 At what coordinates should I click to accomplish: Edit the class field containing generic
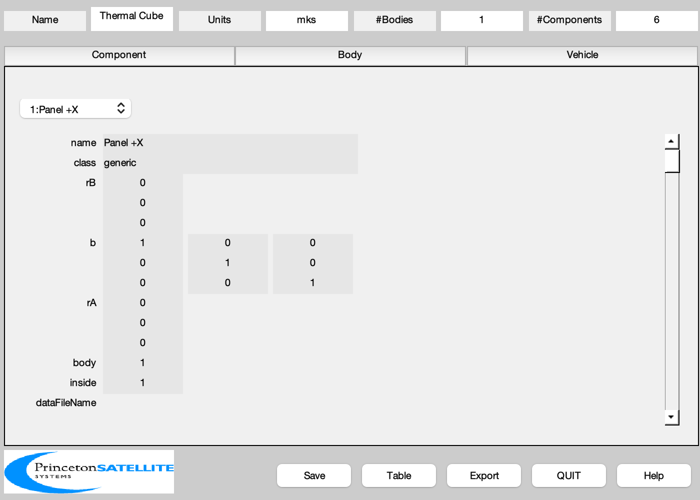[230, 163]
